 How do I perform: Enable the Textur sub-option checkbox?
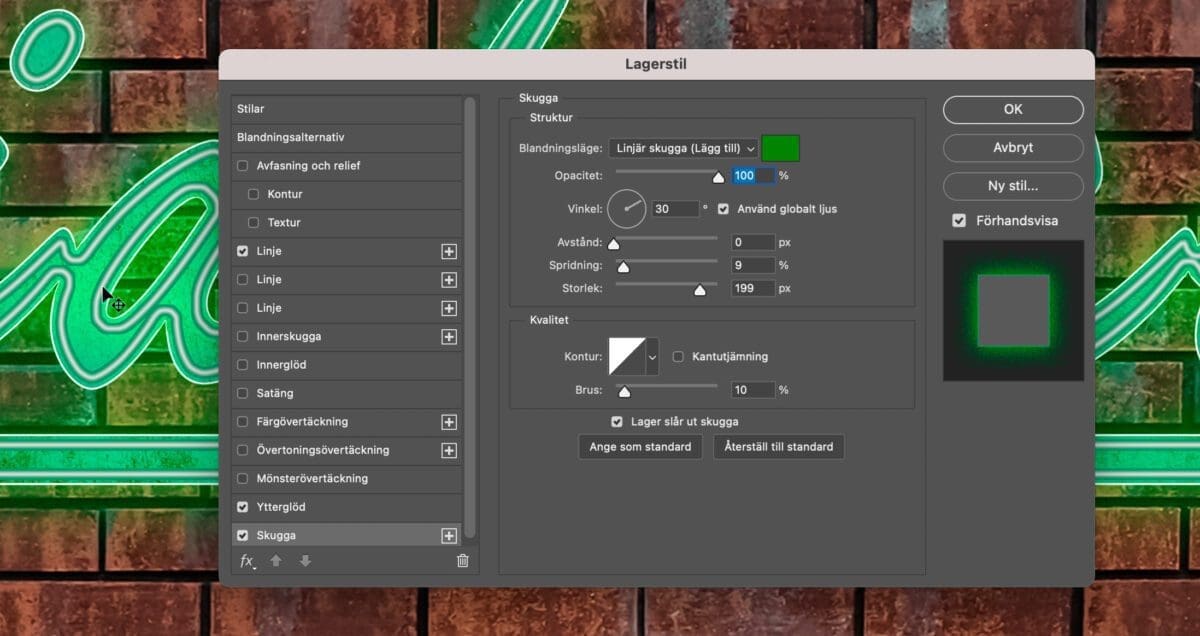click(253, 223)
